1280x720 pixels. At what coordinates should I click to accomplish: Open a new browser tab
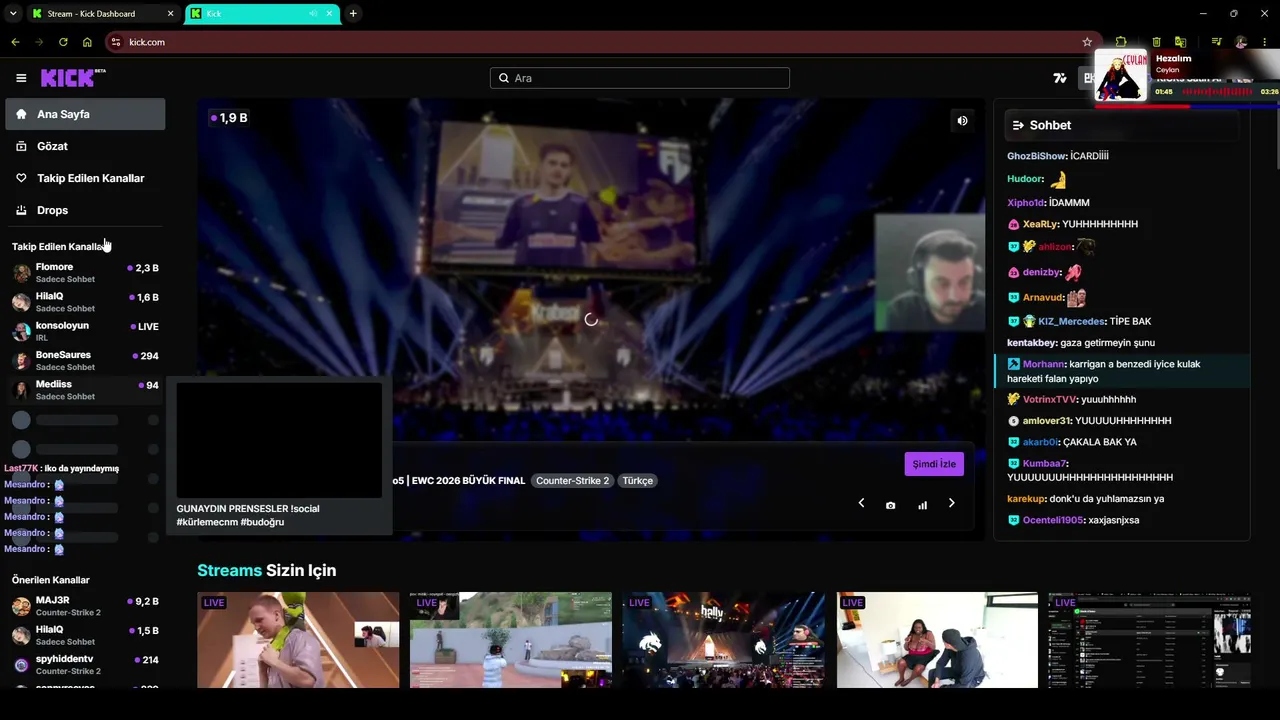[x=353, y=13]
